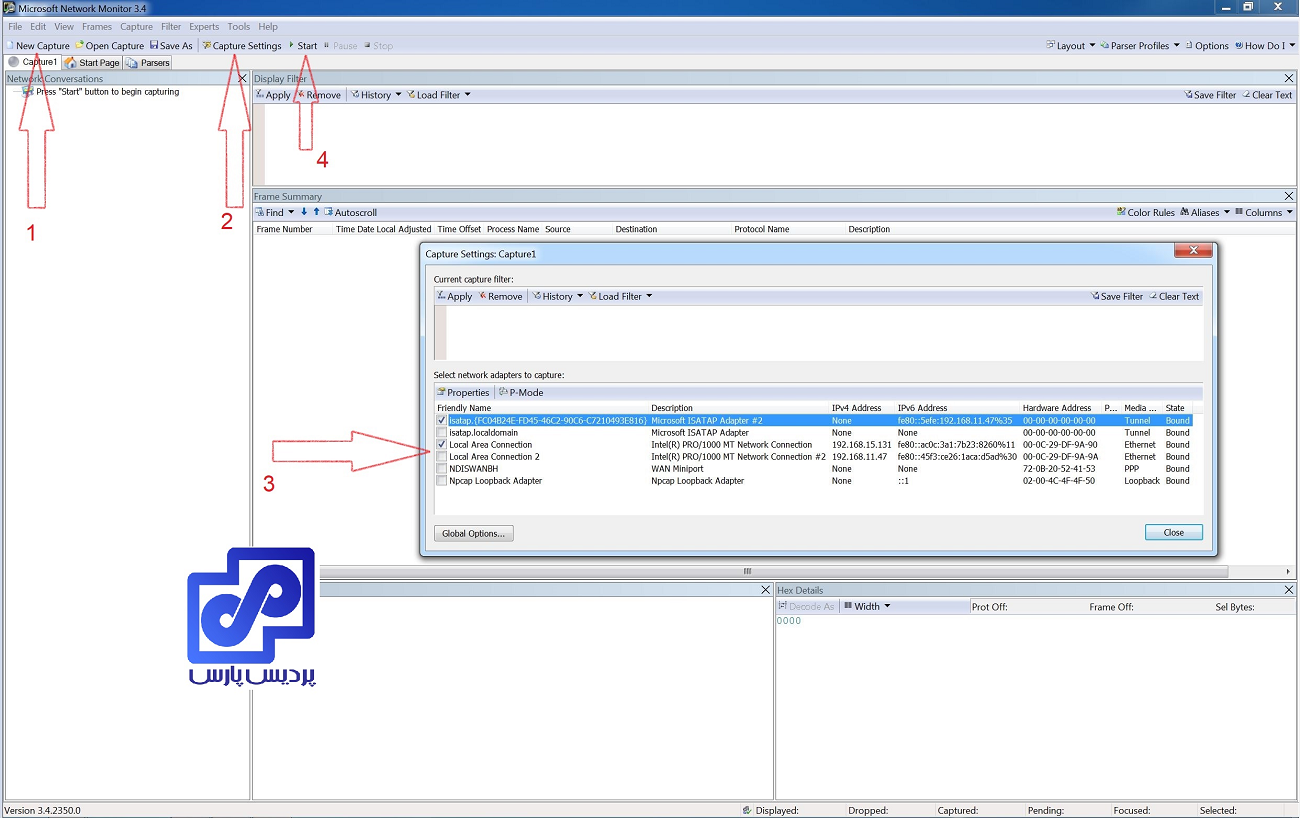Viewport: 1300px width, 819px height.
Task: Click the Protocol Name column header
Action: [762, 229]
